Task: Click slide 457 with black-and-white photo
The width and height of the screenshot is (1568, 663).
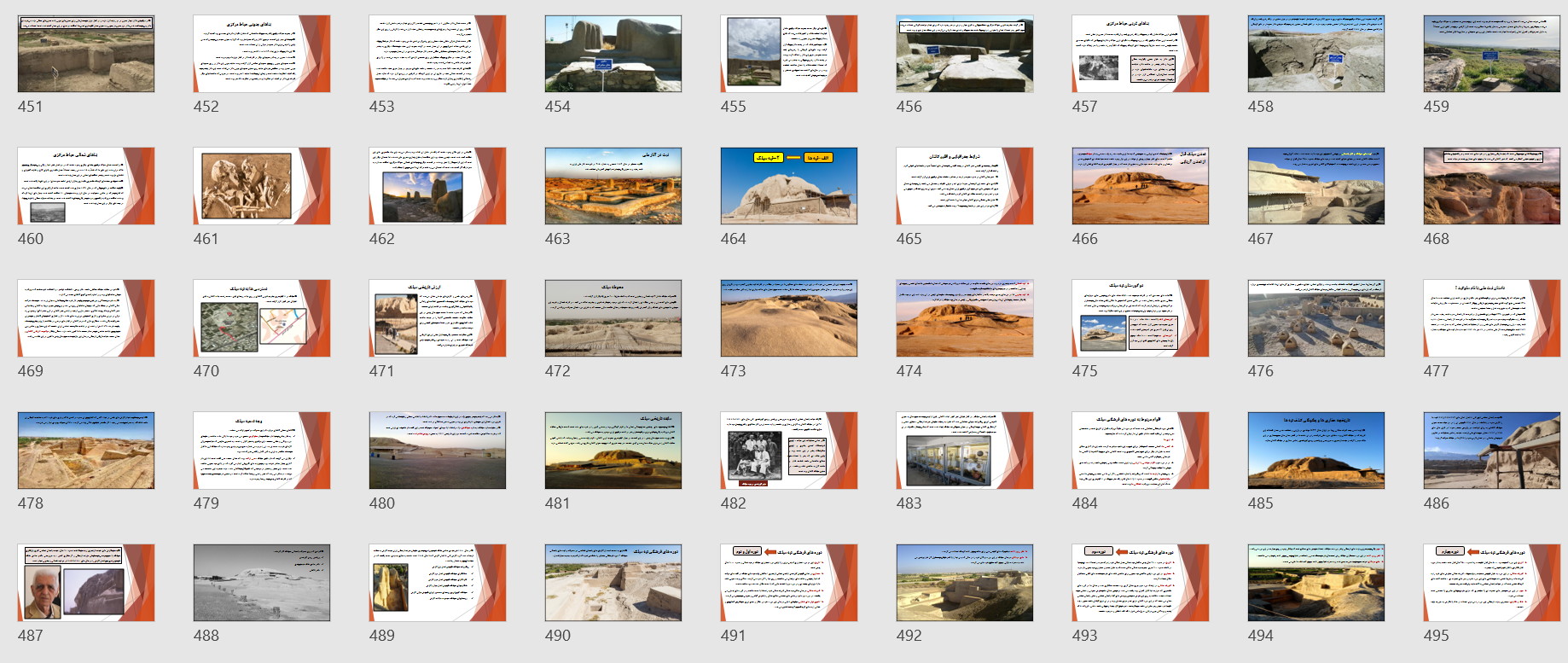Action: (x=1140, y=54)
